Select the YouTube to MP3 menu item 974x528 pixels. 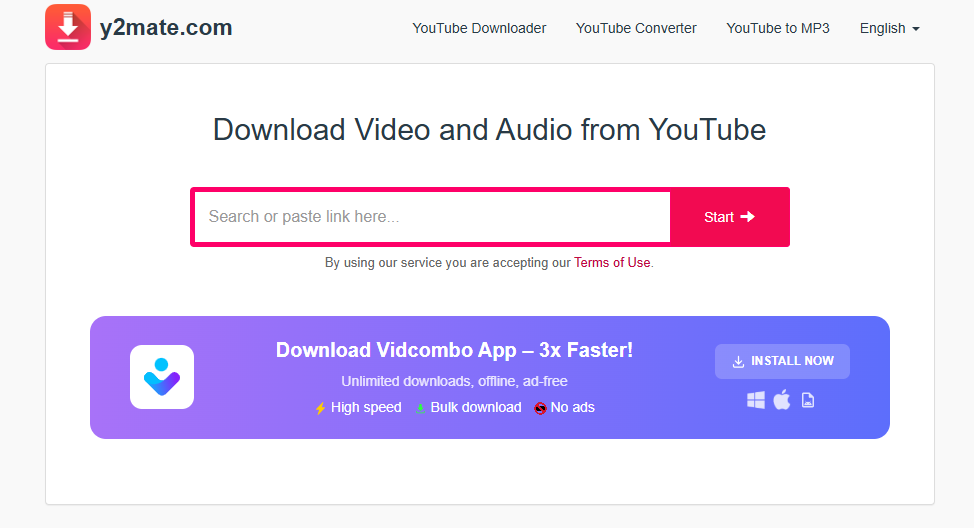coord(778,29)
